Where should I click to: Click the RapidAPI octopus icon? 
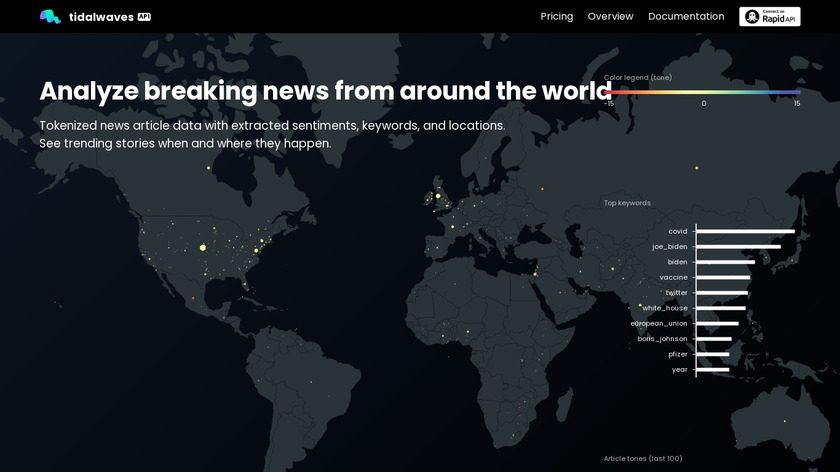pyautogui.click(x=752, y=17)
